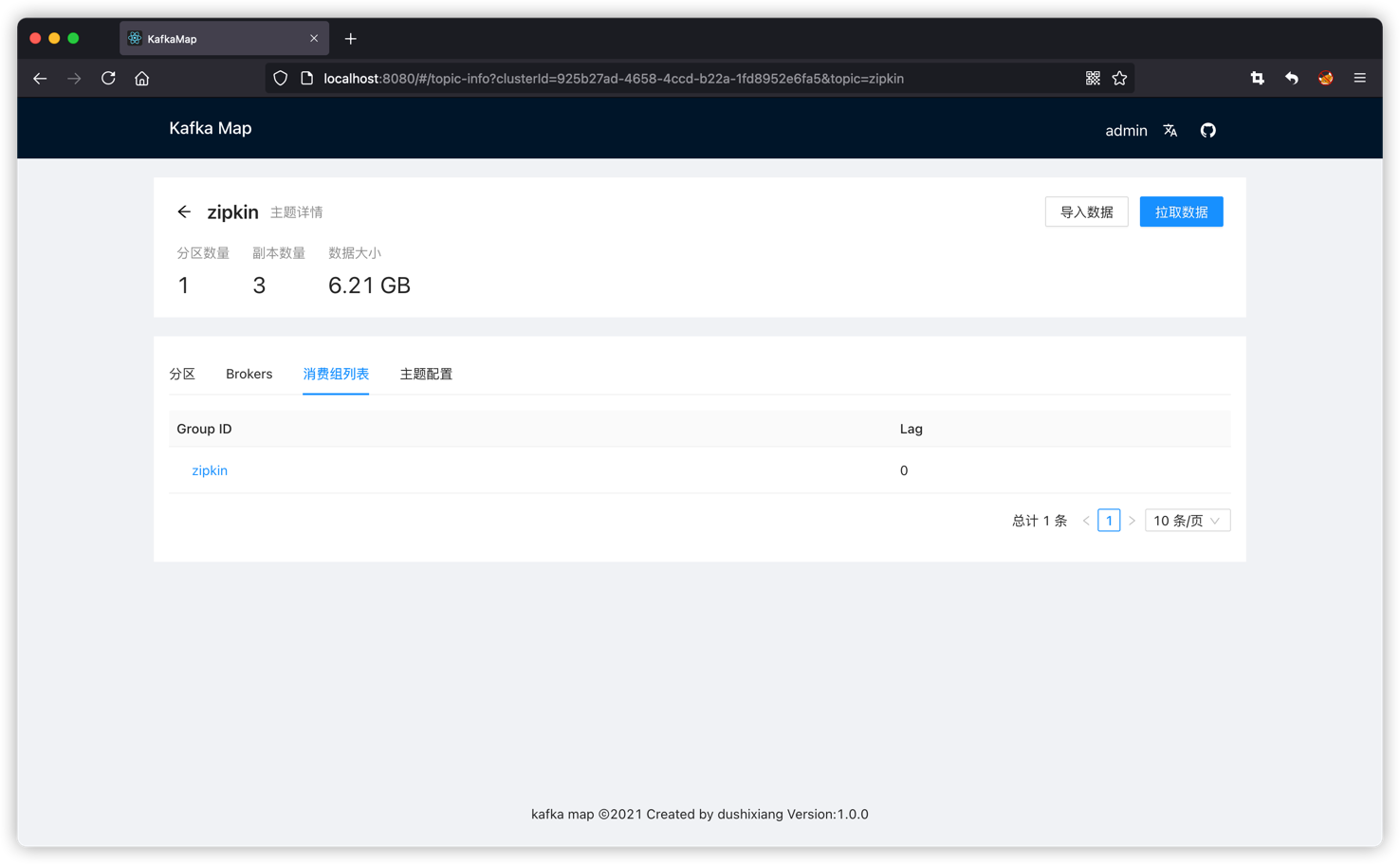This screenshot has height=864, width=1400.
Task: Click the previous page arrow
Action: pos(1086,521)
